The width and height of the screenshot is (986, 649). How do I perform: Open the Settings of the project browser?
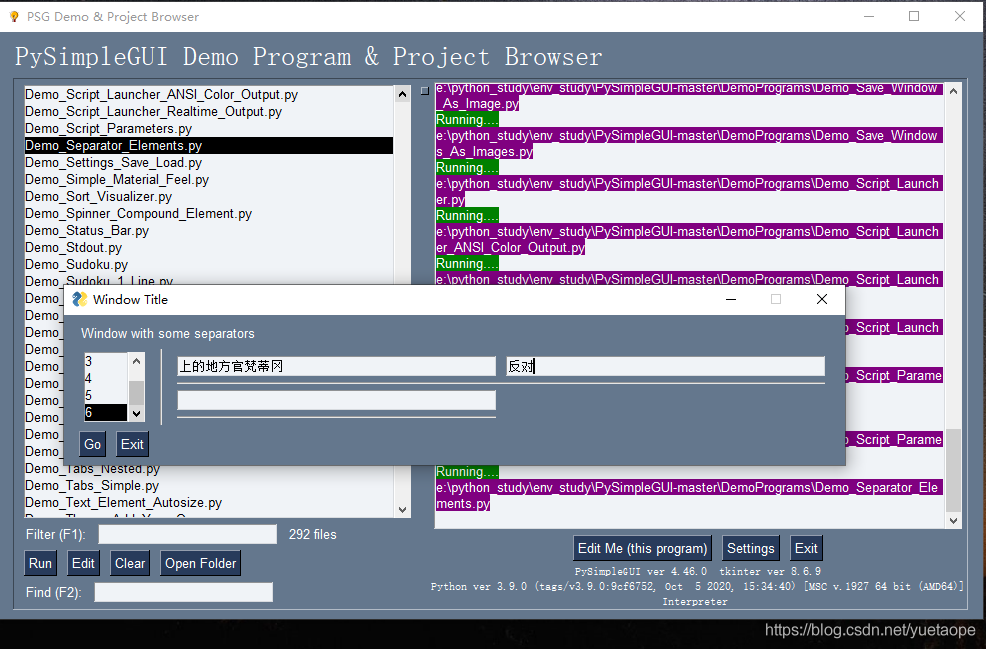(x=751, y=548)
